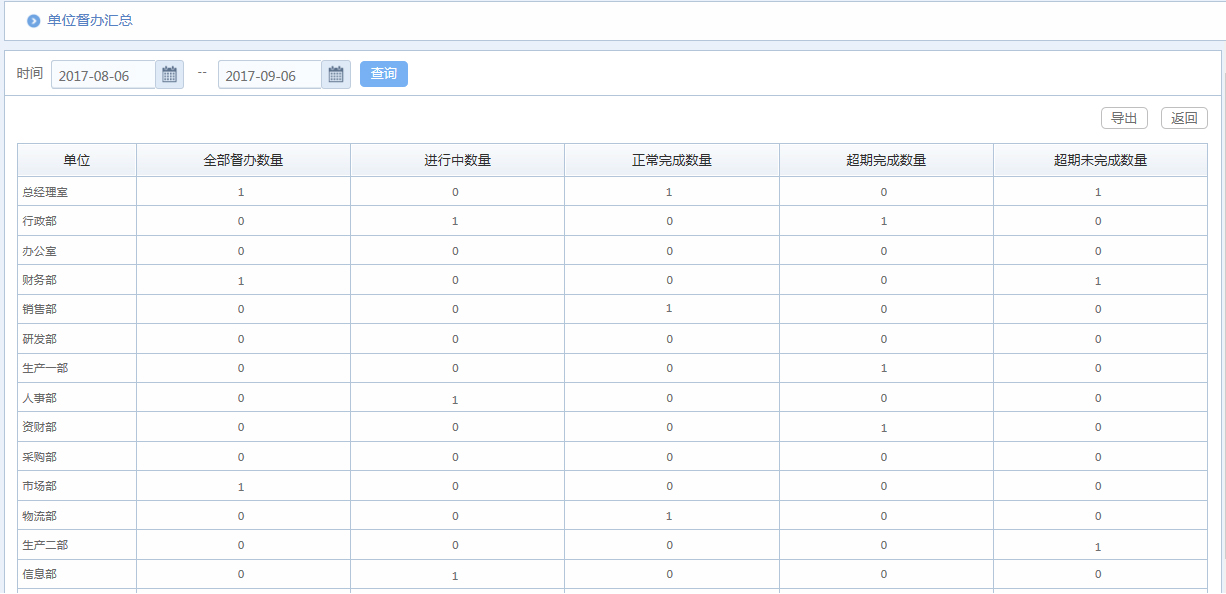Click the 正常完成数量 column header

coord(670,160)
